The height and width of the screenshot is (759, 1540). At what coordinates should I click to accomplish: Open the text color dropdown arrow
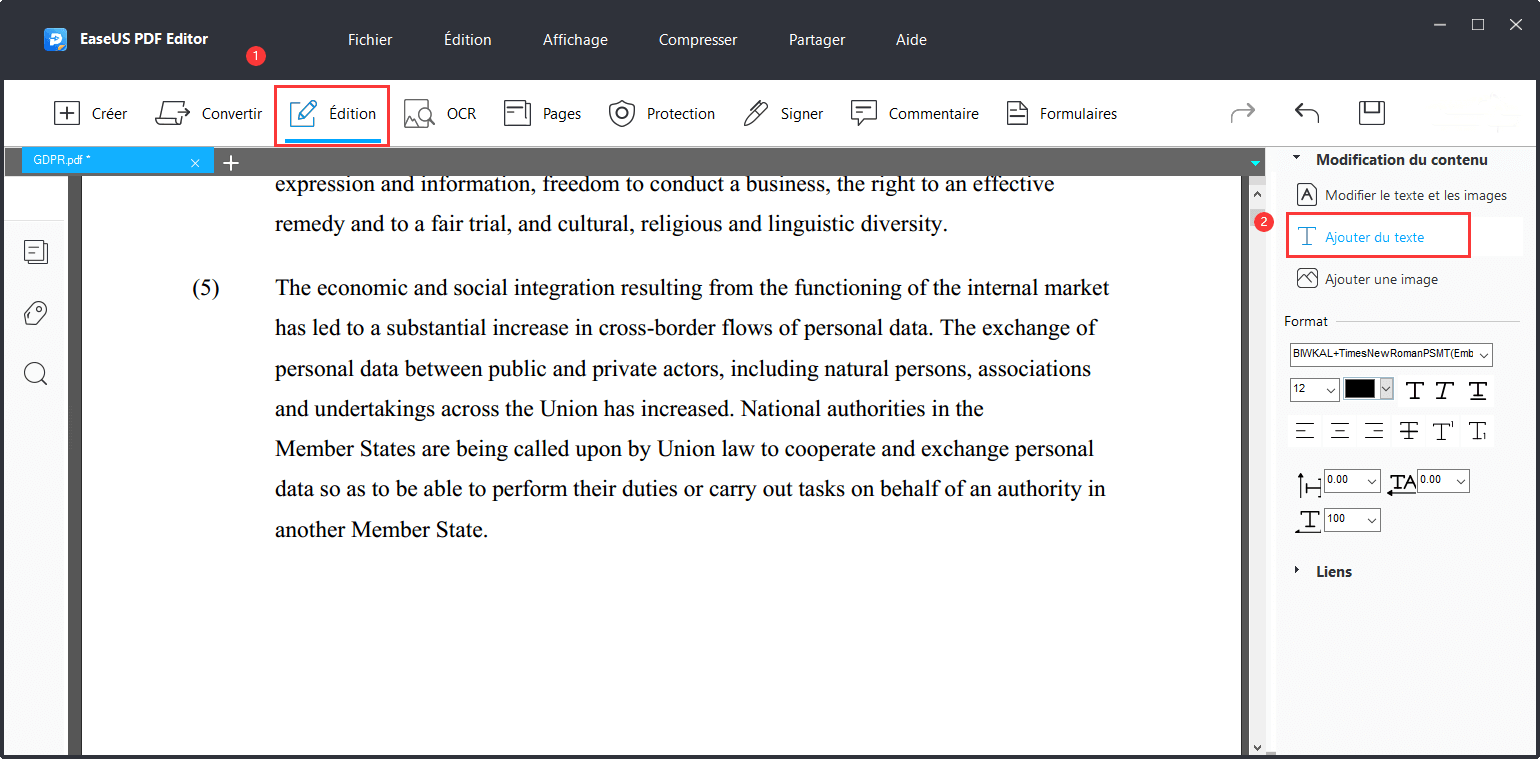1386,389
